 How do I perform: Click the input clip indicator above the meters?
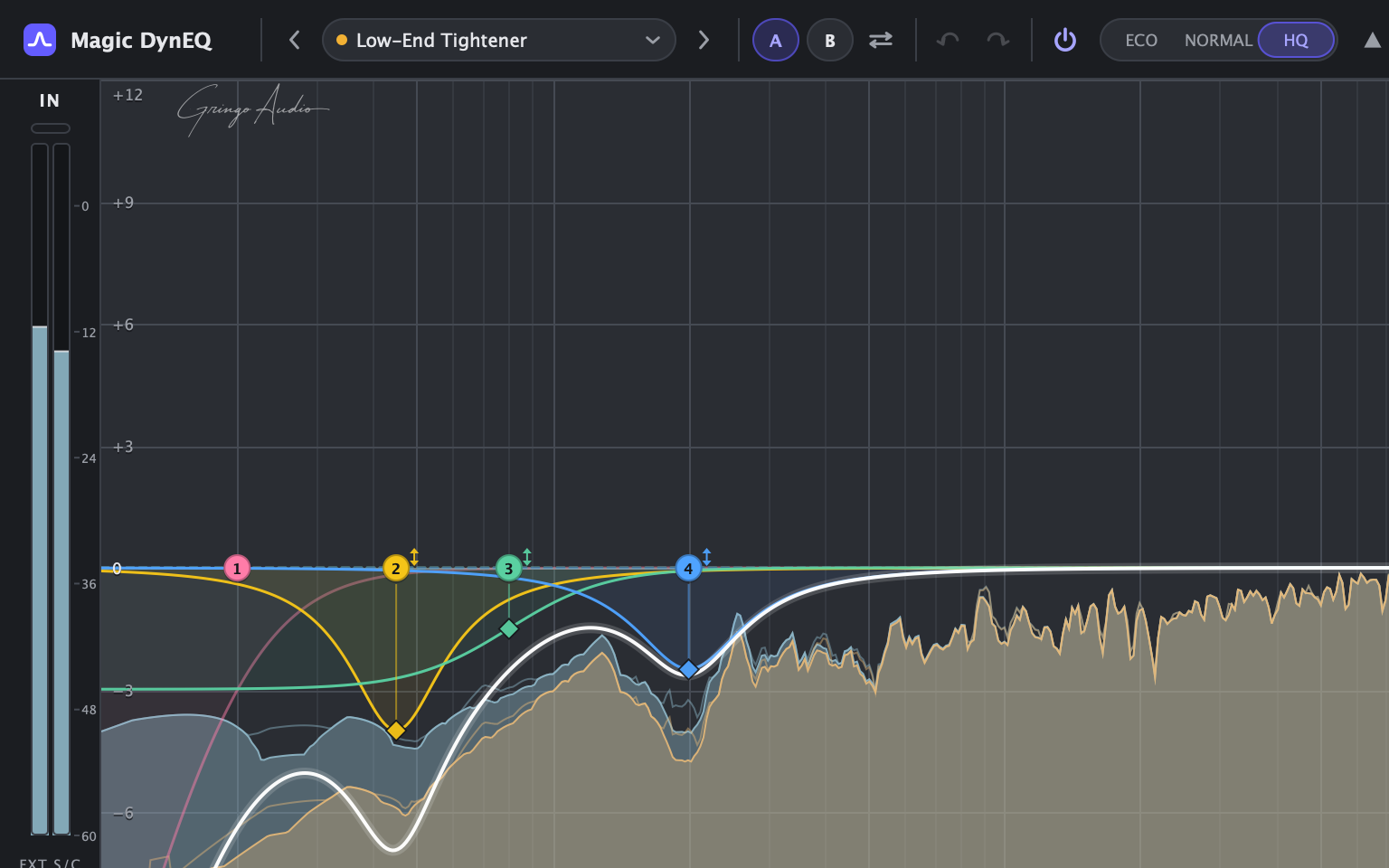51,128
